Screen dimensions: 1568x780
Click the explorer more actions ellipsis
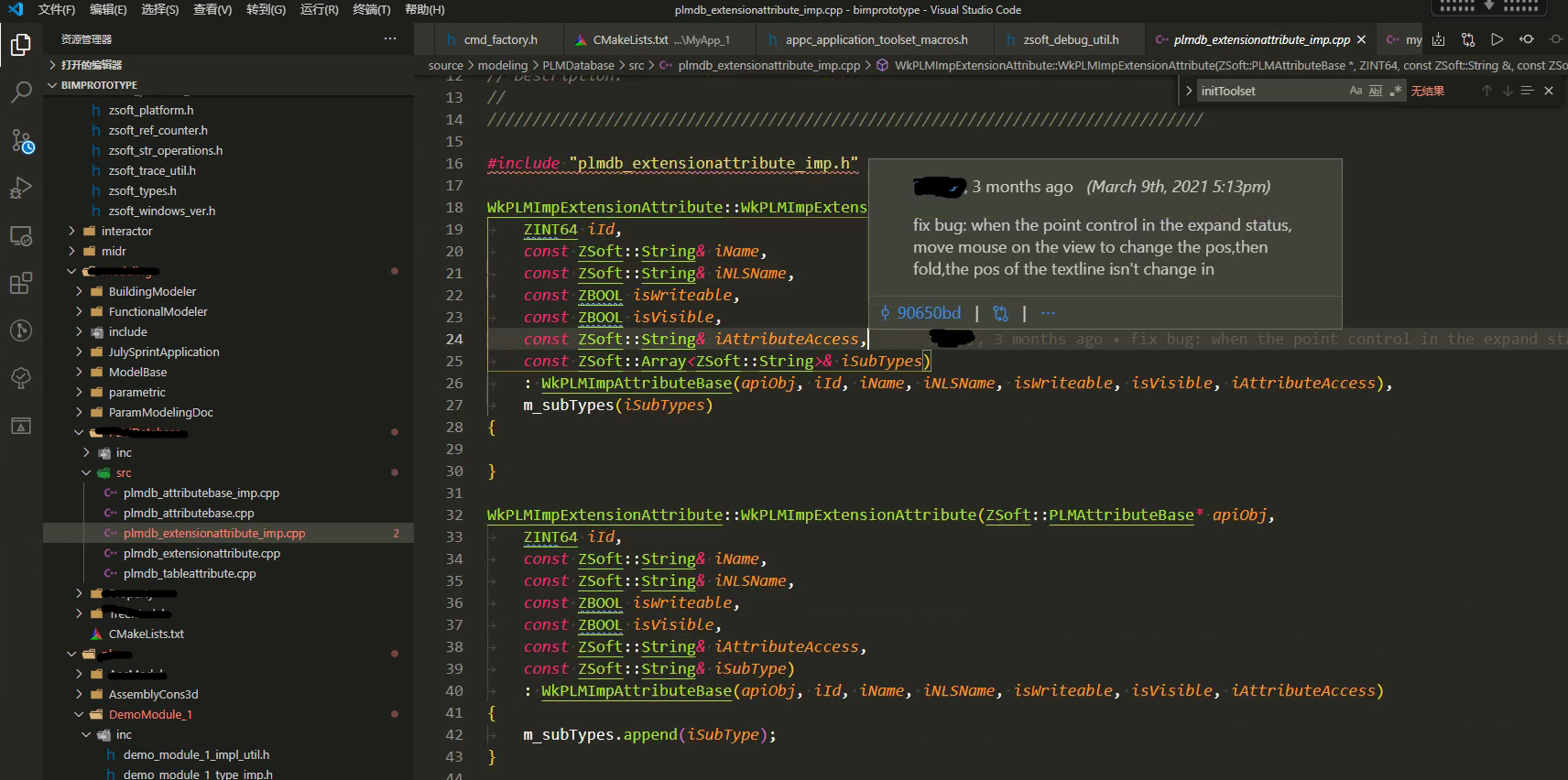click(x=390, y=38)
